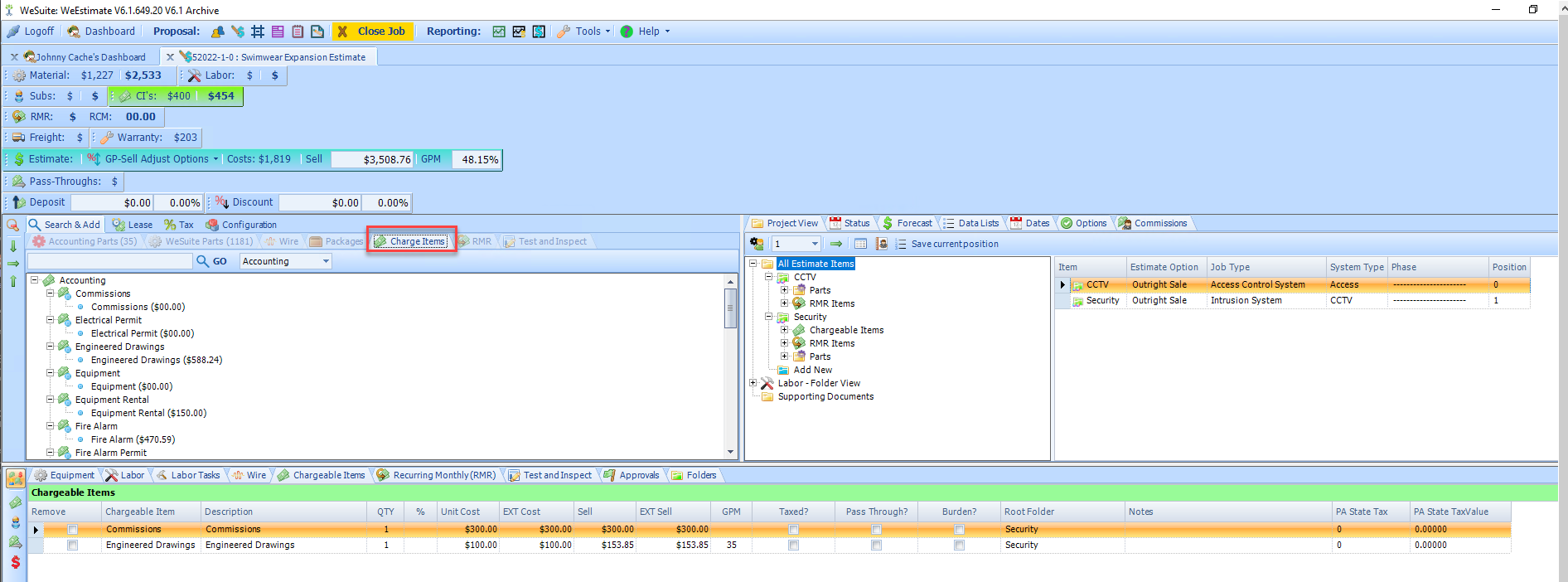Toggle Remove checkbox for Commissions row
Screen dimensions: 1568x582
pos(73,530)
